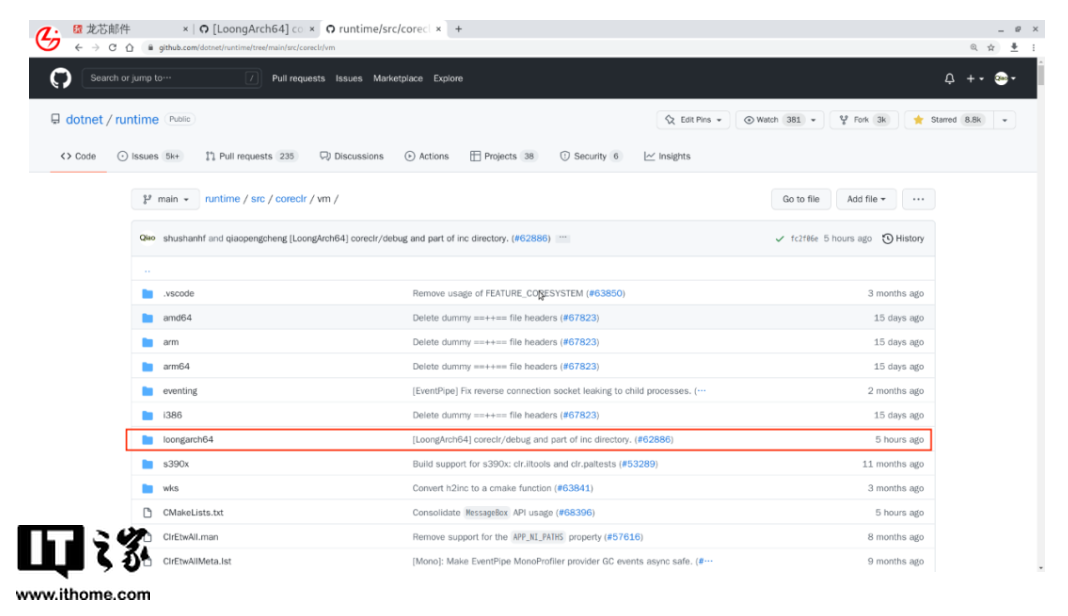Click the History clock icon for commits
Screen dimensions: 1068x616
(x=888, y=238)
